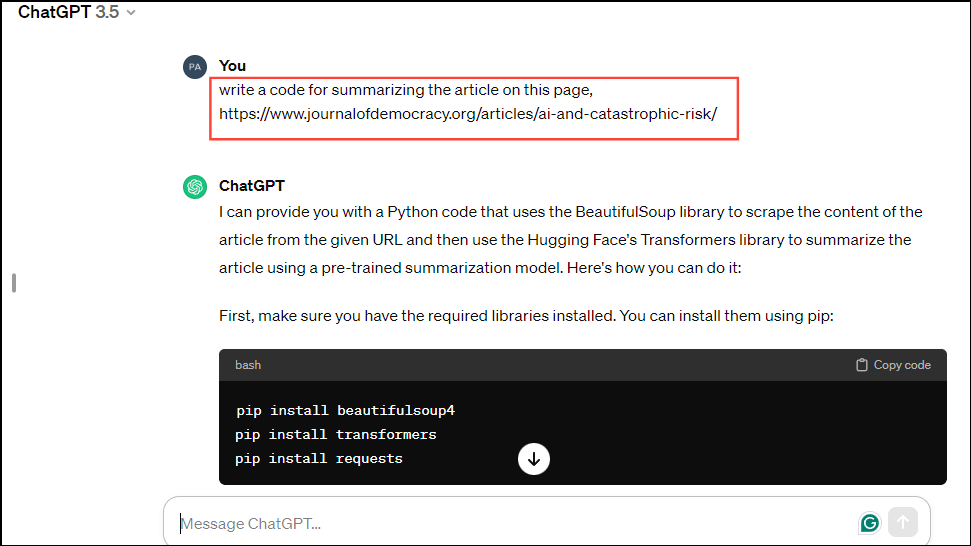This screenshot has width=971, height=546.
Task: Click the PA user avatar icon
Action: [x=194, y=67]
